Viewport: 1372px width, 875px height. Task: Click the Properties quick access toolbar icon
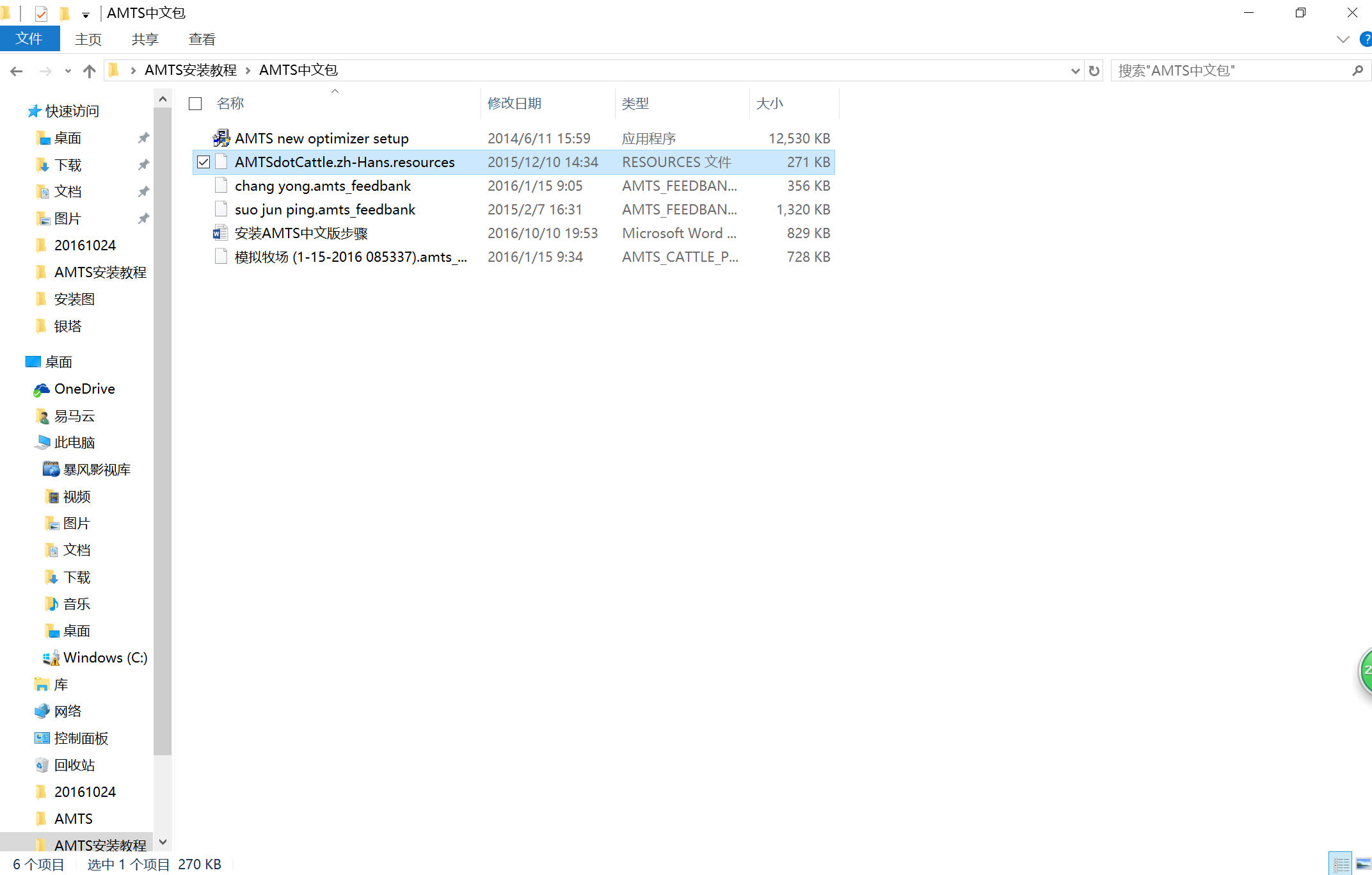(41, 13)
